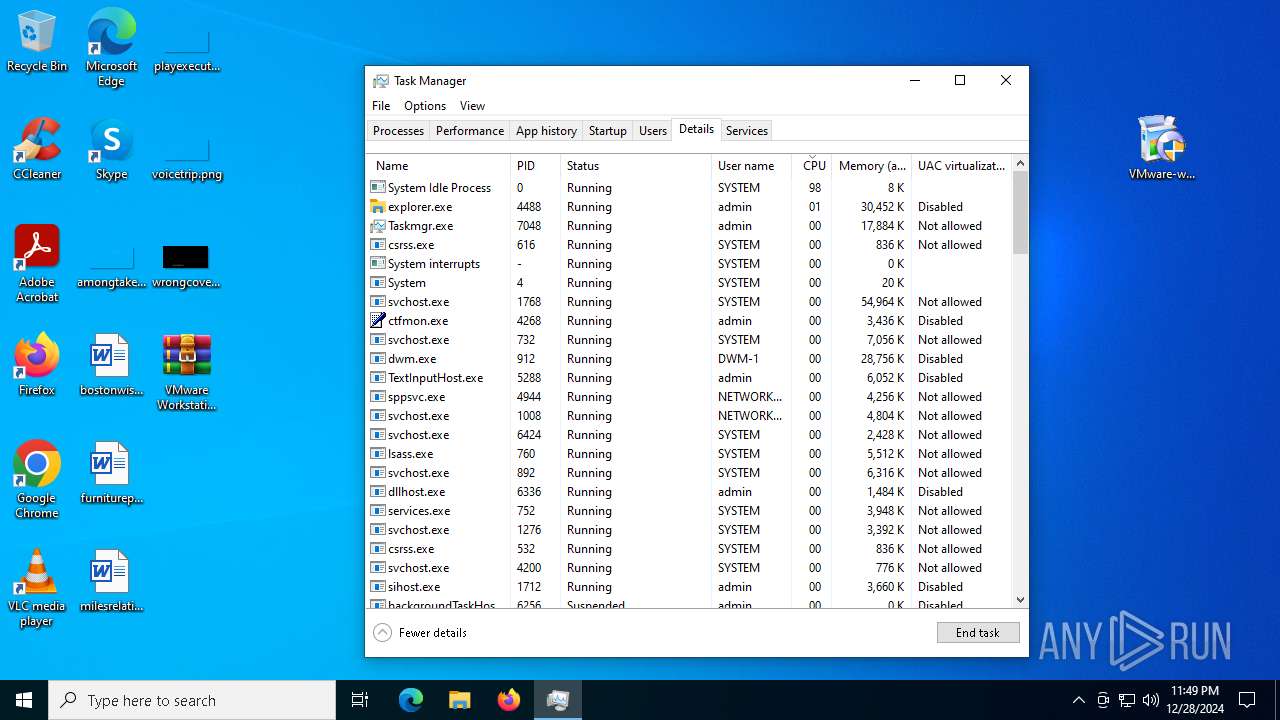Viewport: 1280px width, 720px height.
Task: Select Google Chrome desktop icon
Action: tap(37, 479)
